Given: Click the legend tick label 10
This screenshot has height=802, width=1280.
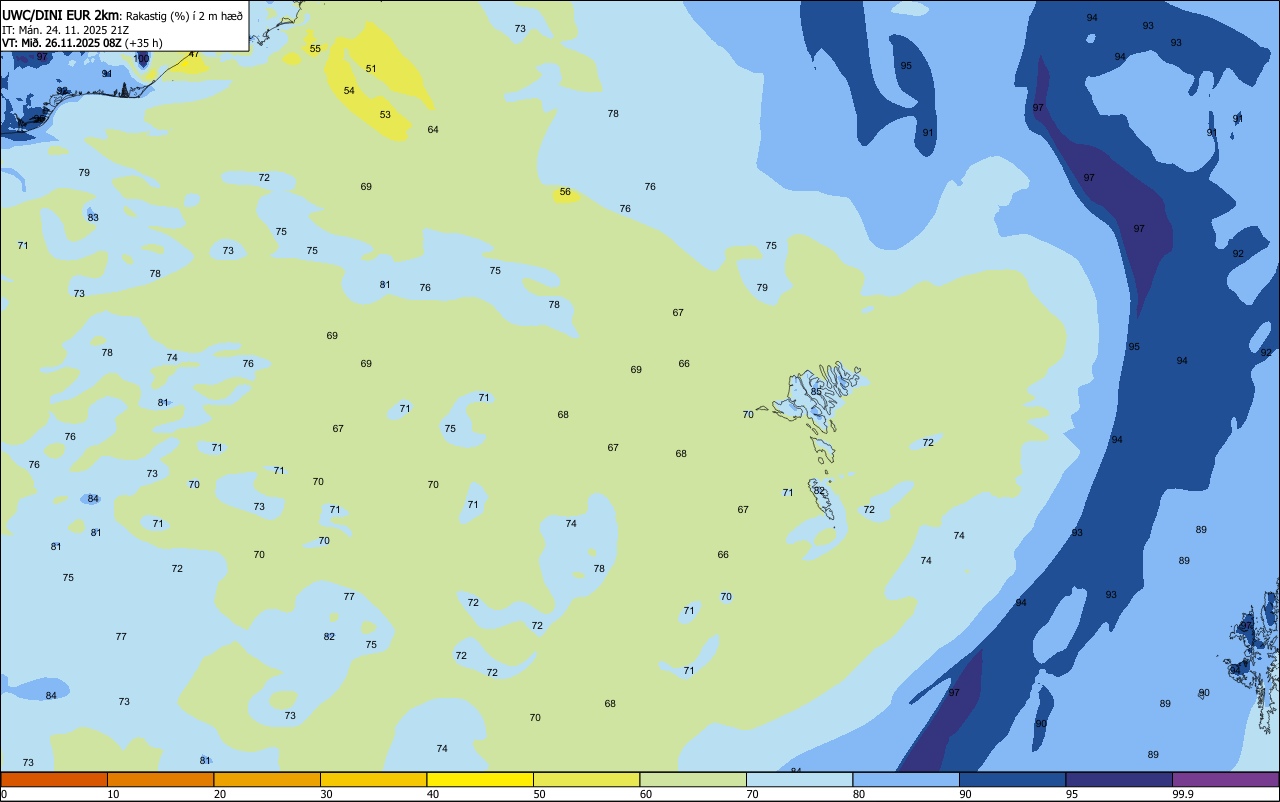Looking at the screenshot, I should [x=113, y=794].
